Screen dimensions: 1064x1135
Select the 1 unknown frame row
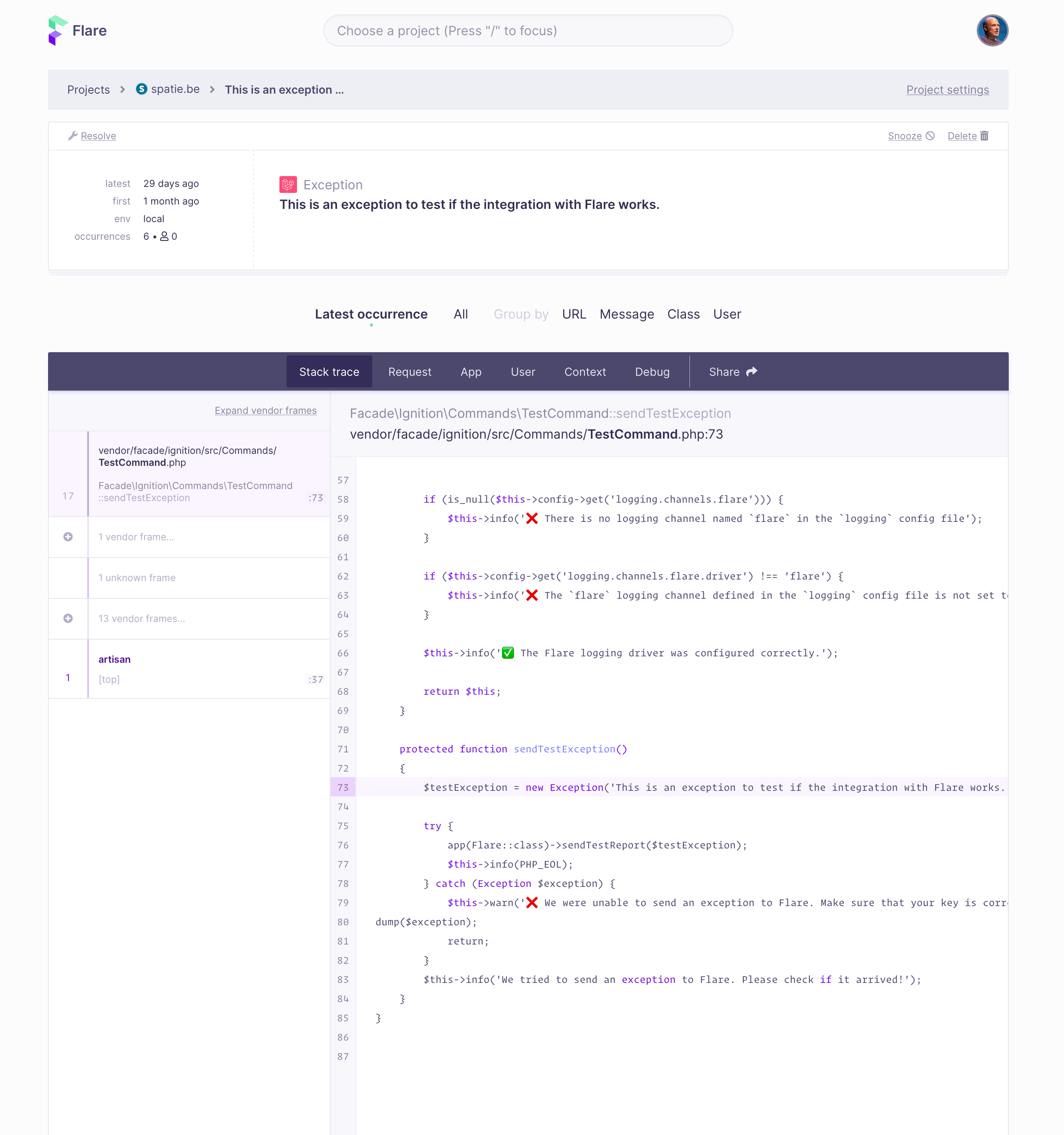point(189,578)
